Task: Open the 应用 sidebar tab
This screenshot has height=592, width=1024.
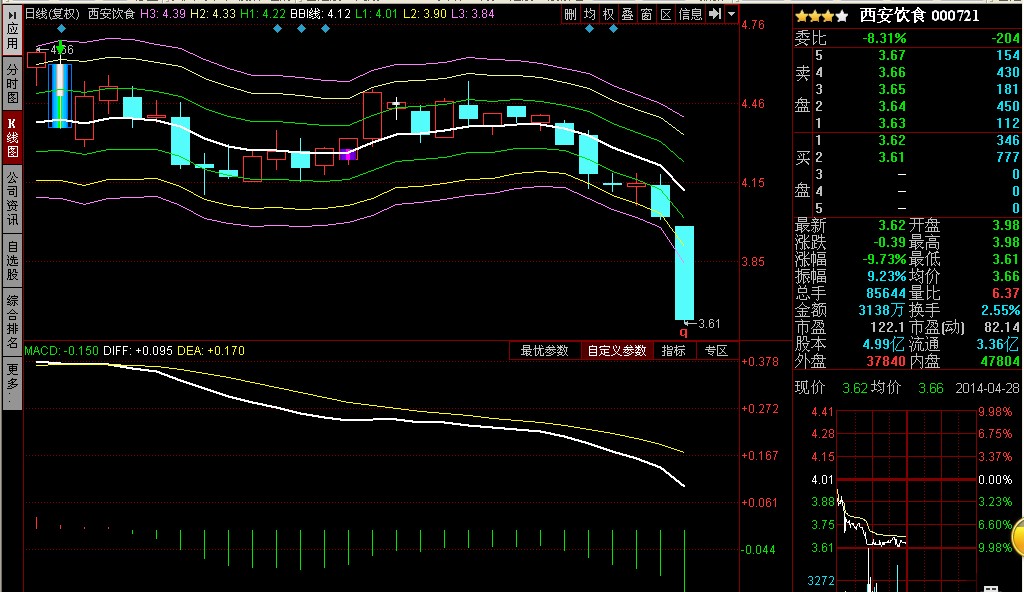Action: pos(12,30)
